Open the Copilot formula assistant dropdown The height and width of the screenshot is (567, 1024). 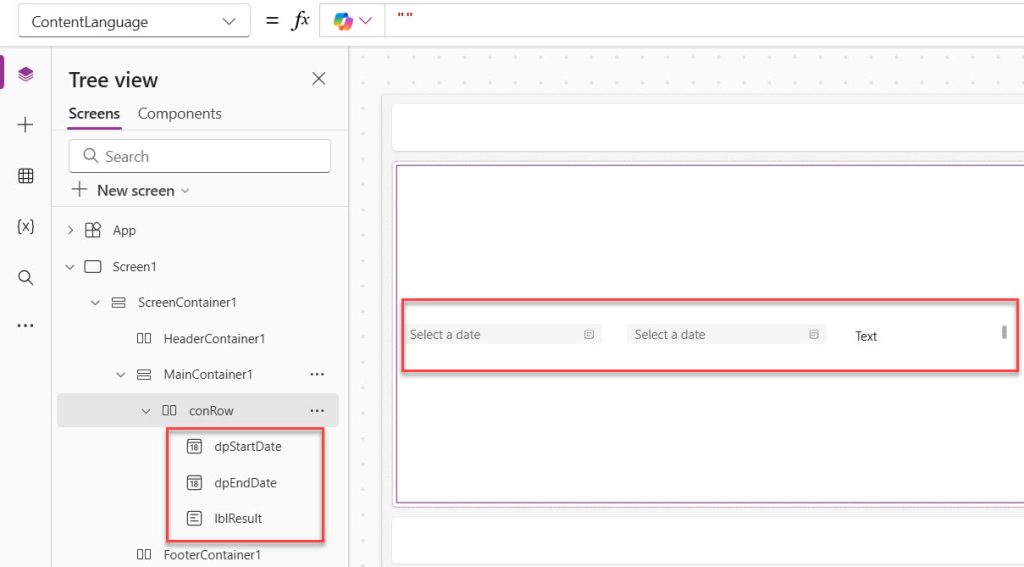click(352, 22)
